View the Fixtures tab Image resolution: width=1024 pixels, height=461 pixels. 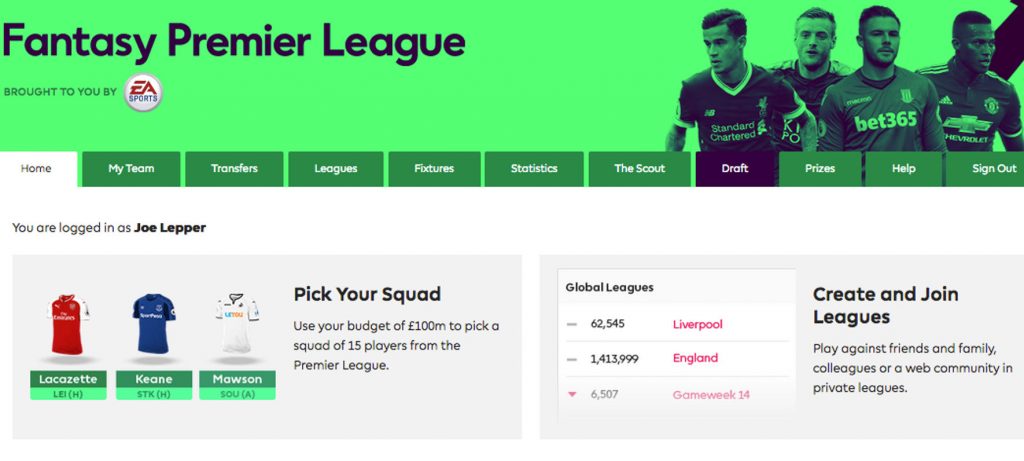point(434,169)
